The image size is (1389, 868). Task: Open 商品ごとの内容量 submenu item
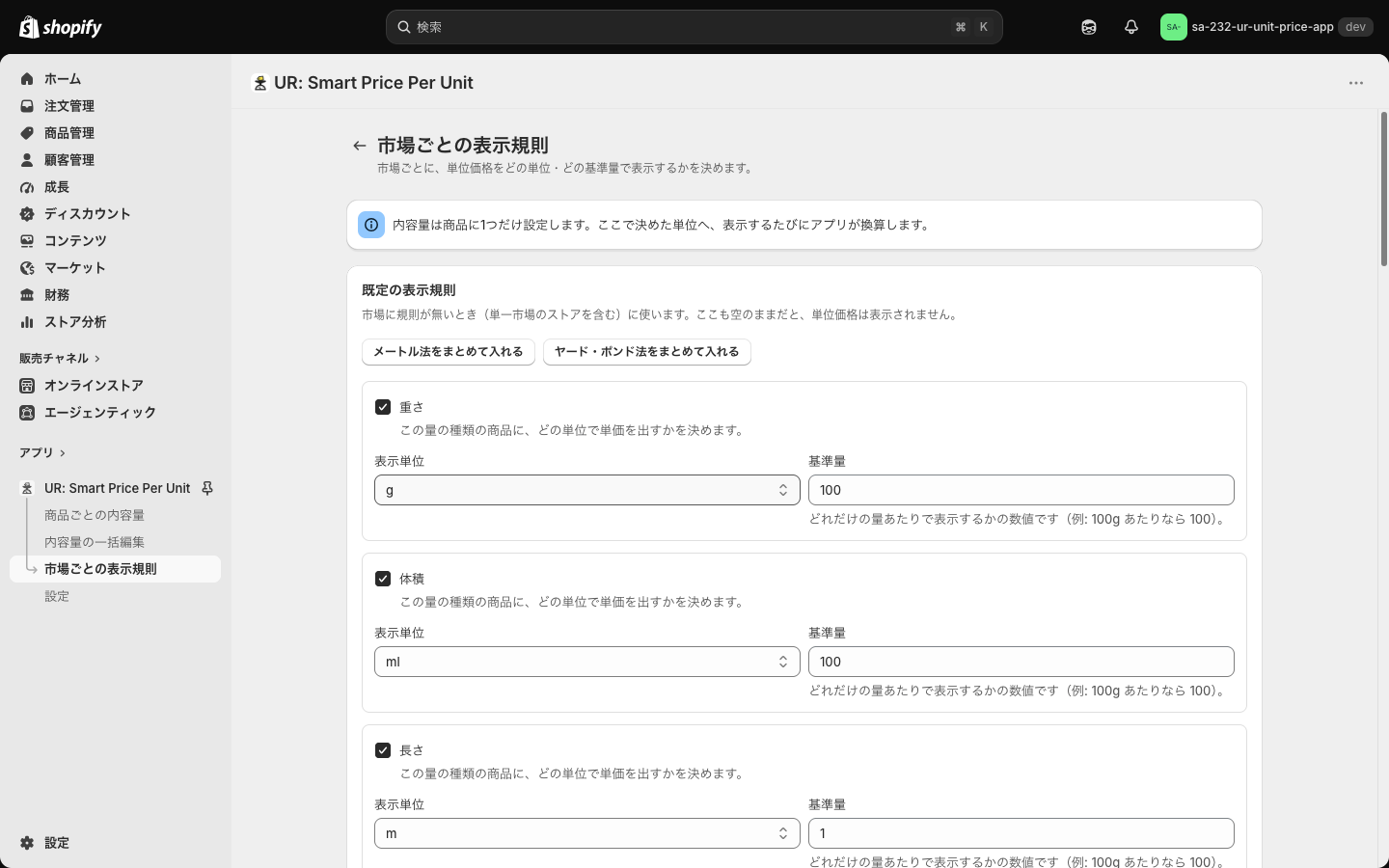[x=95, y=515]
